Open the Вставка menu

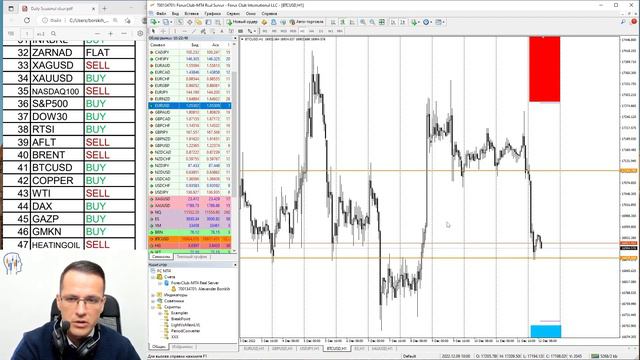click(191, 13)
